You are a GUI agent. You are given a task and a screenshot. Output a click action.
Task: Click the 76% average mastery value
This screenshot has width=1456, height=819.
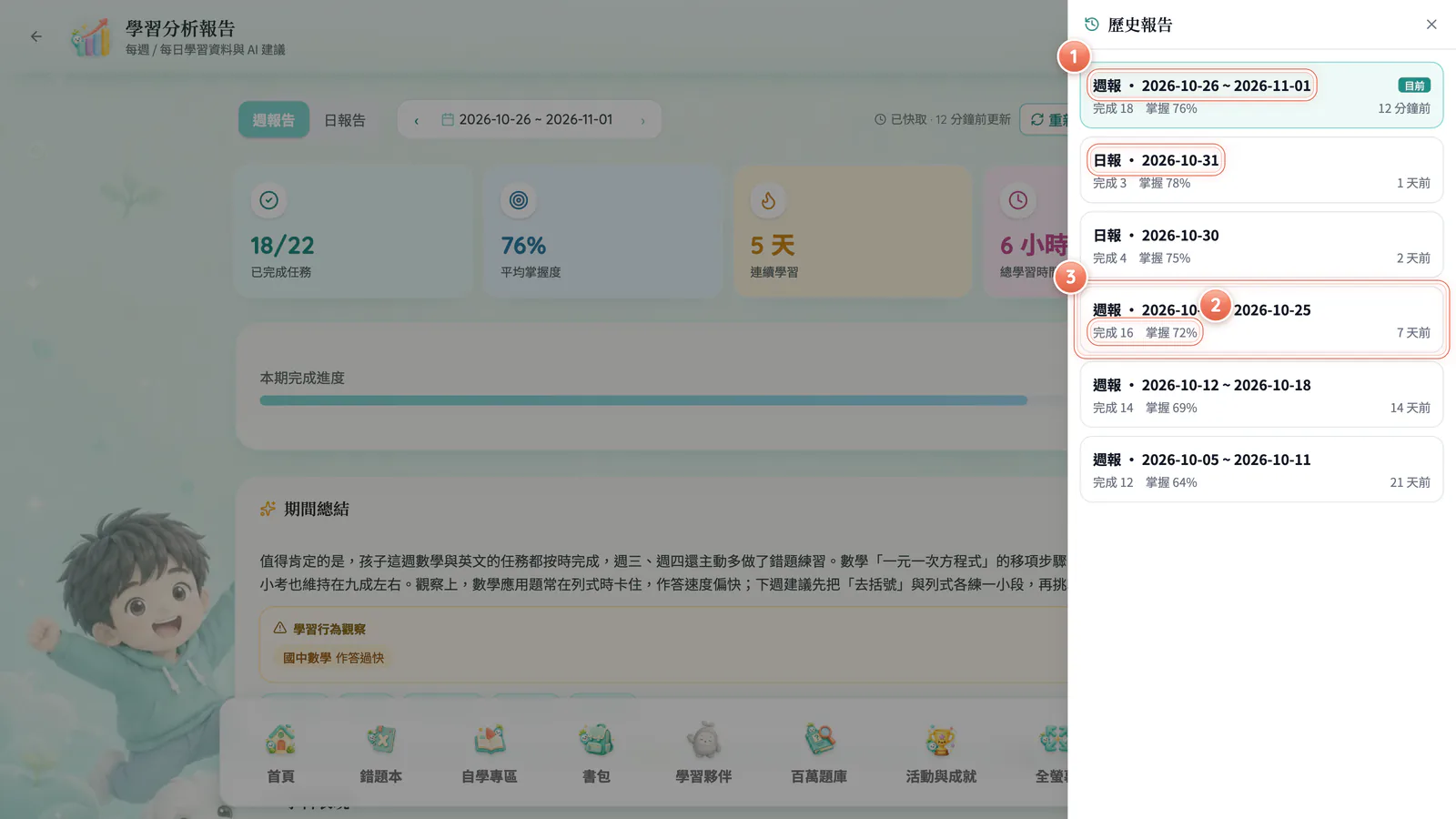[523, 246]
